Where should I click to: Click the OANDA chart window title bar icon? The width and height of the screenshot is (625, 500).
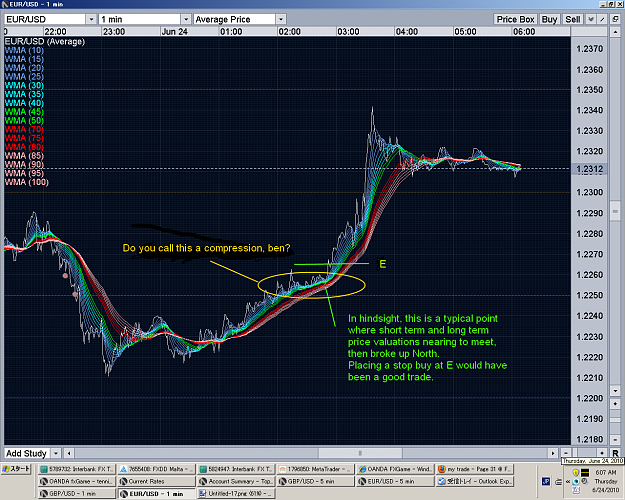[5, 4]
